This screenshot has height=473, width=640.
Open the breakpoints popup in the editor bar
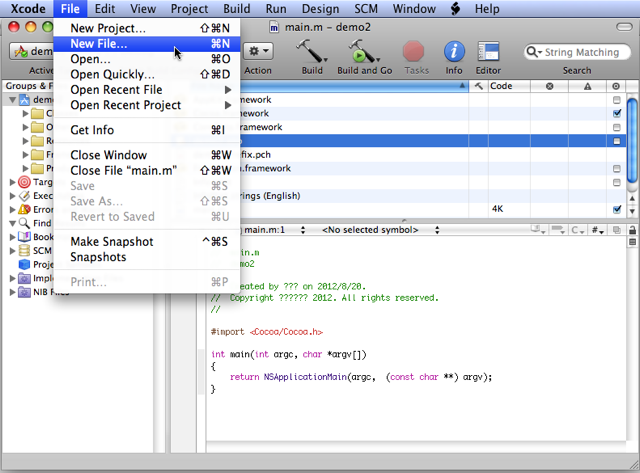[558, 230]
